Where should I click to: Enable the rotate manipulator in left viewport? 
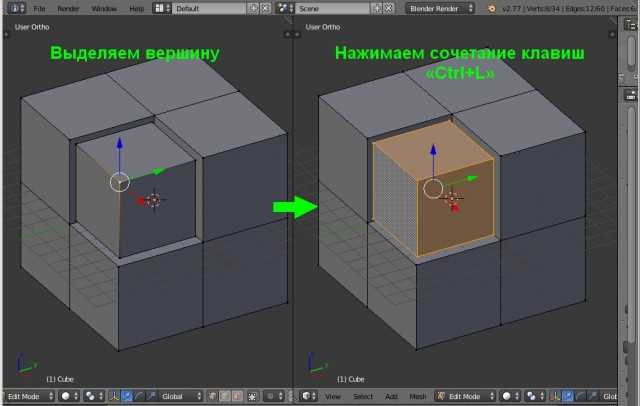pos(139,396)
